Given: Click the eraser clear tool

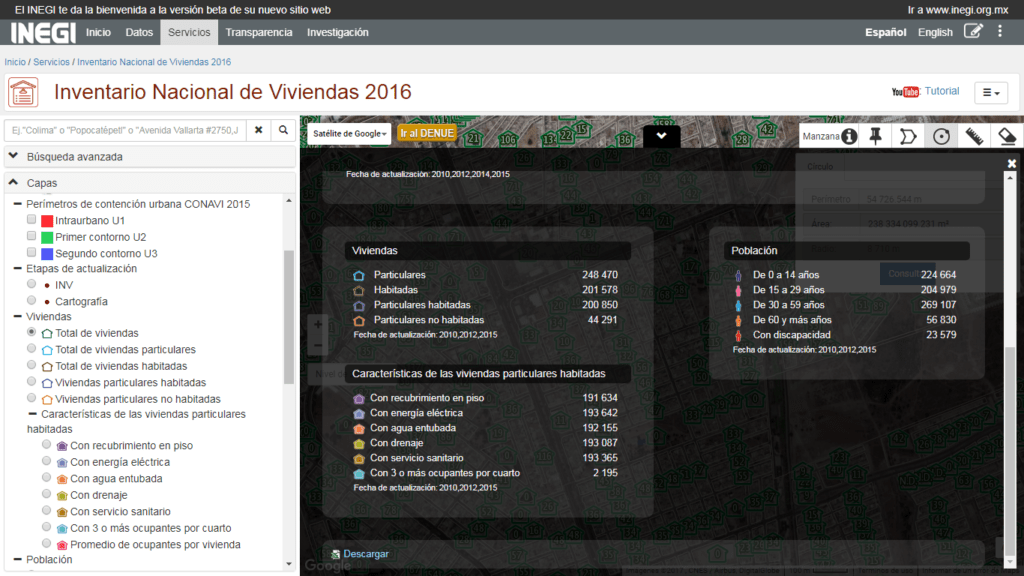Looking at the screenshot, I should 1007,136.
